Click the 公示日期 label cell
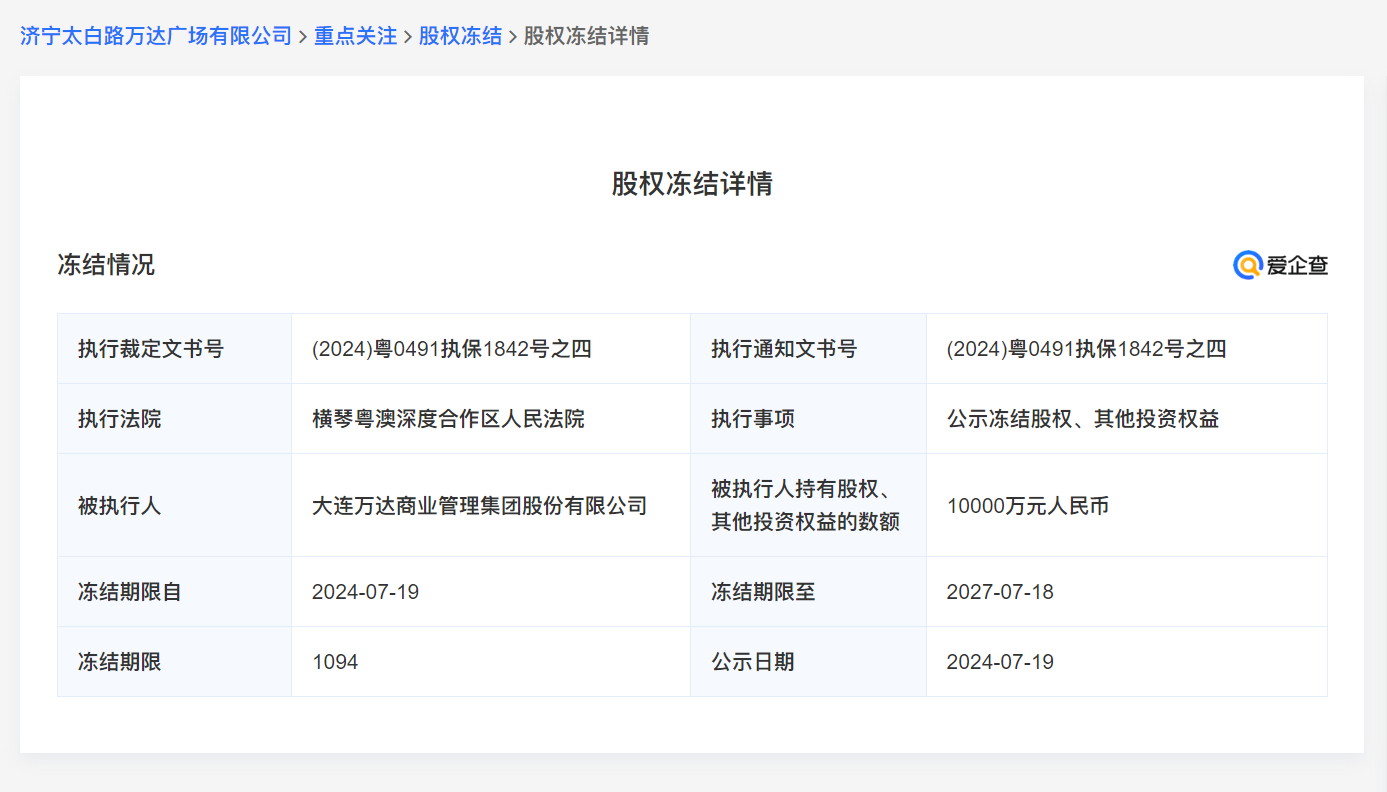The height and width of the screenshot is (792, 1387). click(752, 662)
